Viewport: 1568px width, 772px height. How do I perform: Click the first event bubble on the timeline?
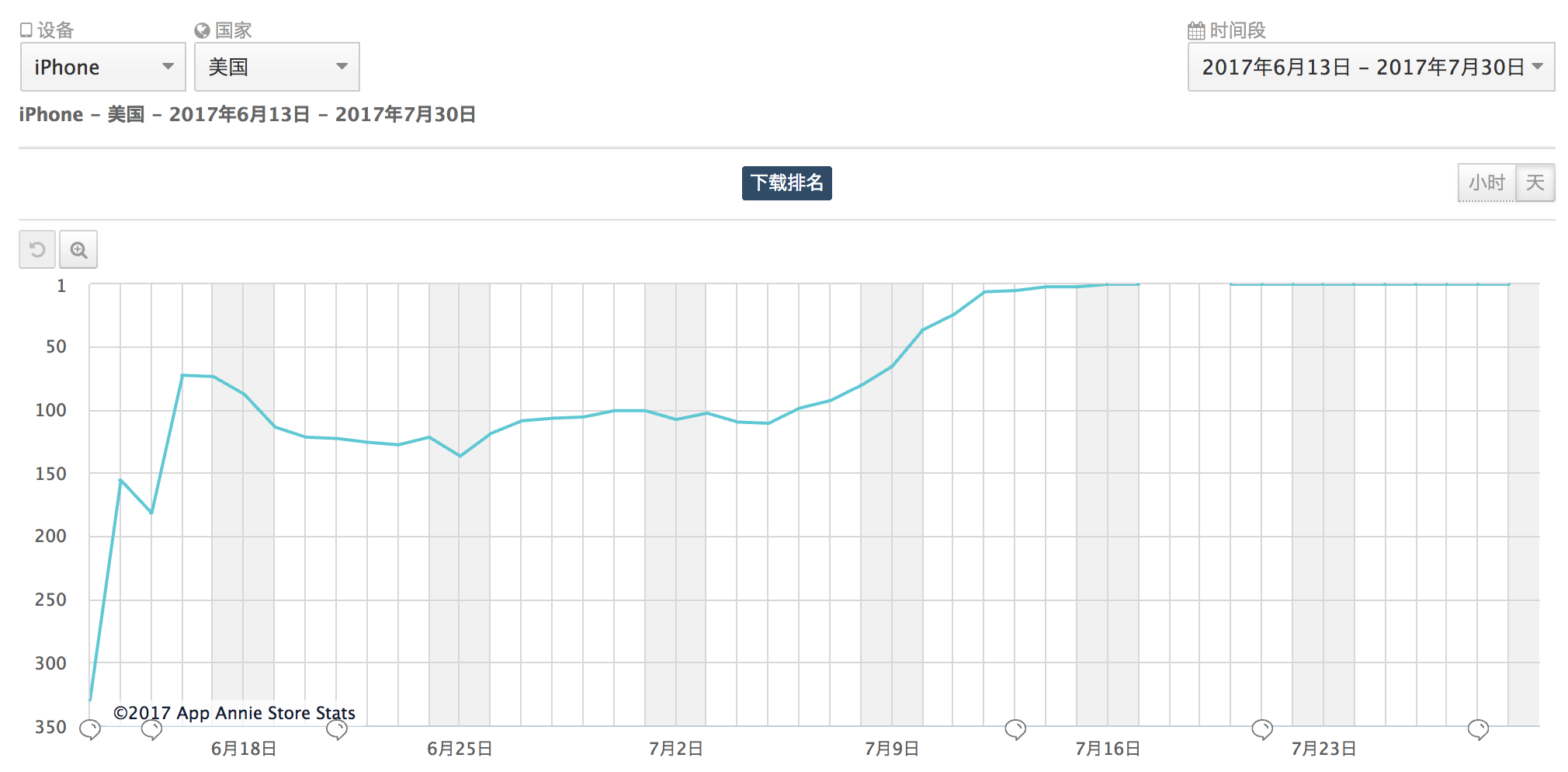pyautogui.click(x=90, y=729)
